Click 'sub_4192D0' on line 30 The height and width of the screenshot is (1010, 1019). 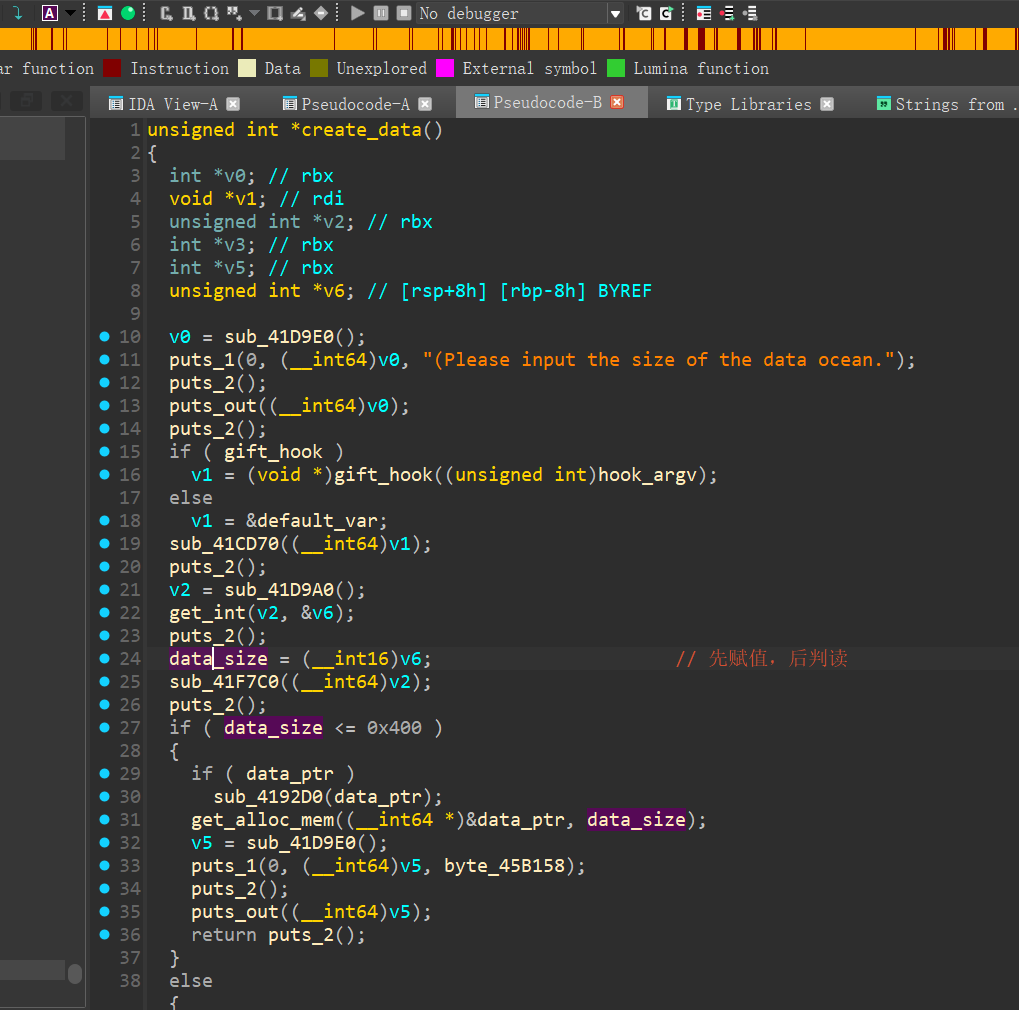268,797
